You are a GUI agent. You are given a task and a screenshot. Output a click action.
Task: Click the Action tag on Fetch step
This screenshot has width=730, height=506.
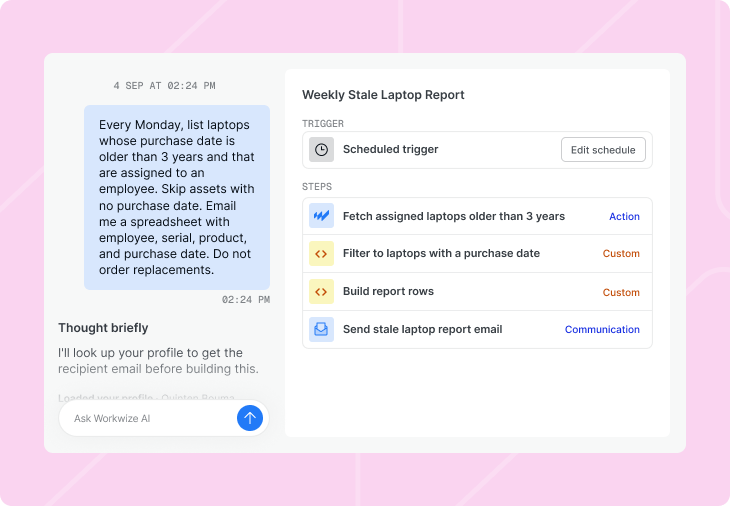pos(624,216)
